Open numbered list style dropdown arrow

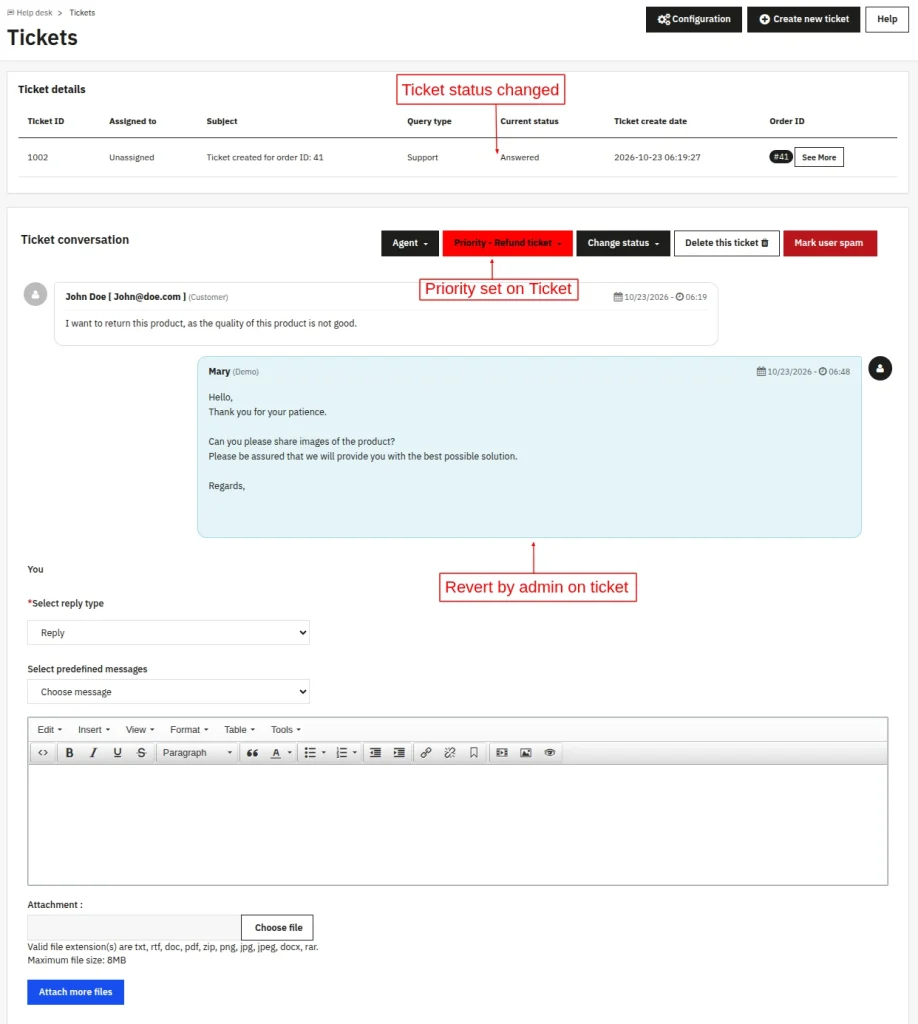tap(355, 752)
